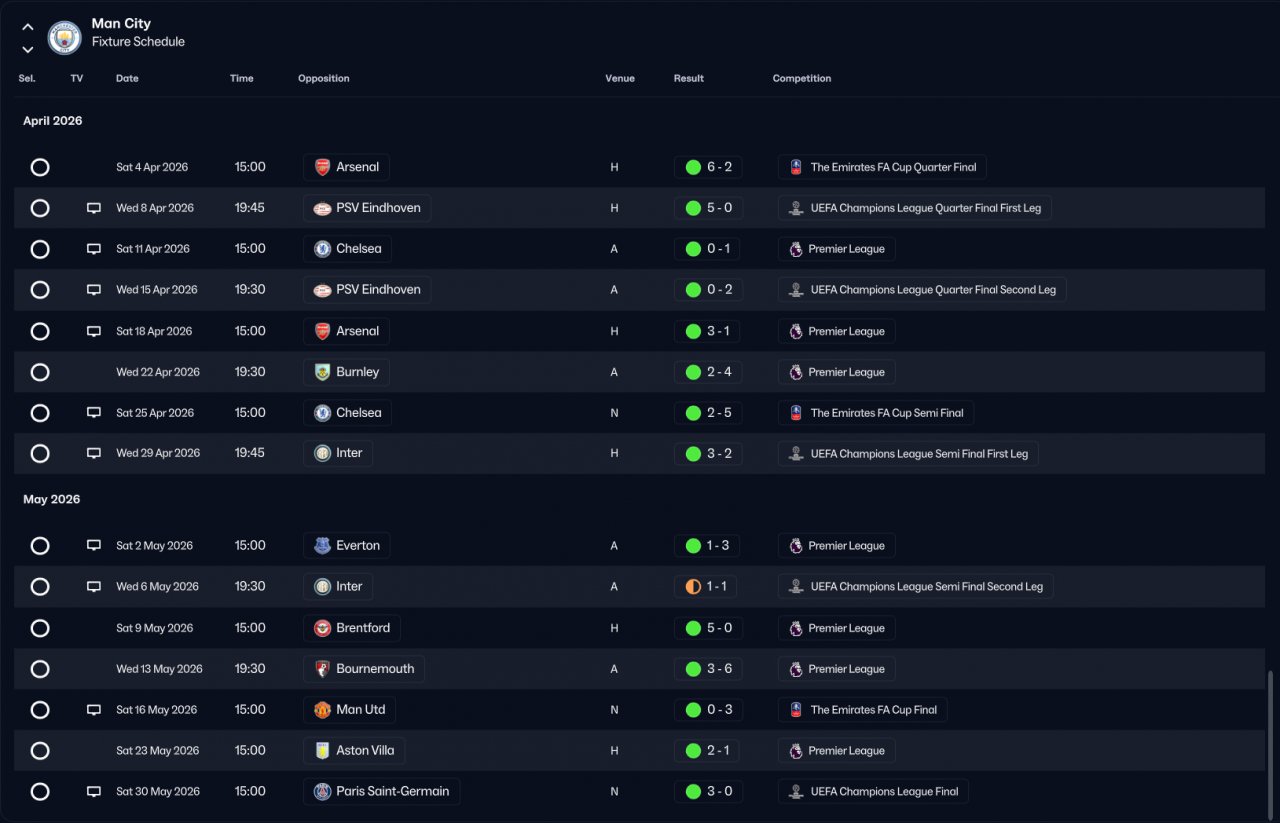Click Champions League icon in Quarter Final First Leg

[796, 208]
